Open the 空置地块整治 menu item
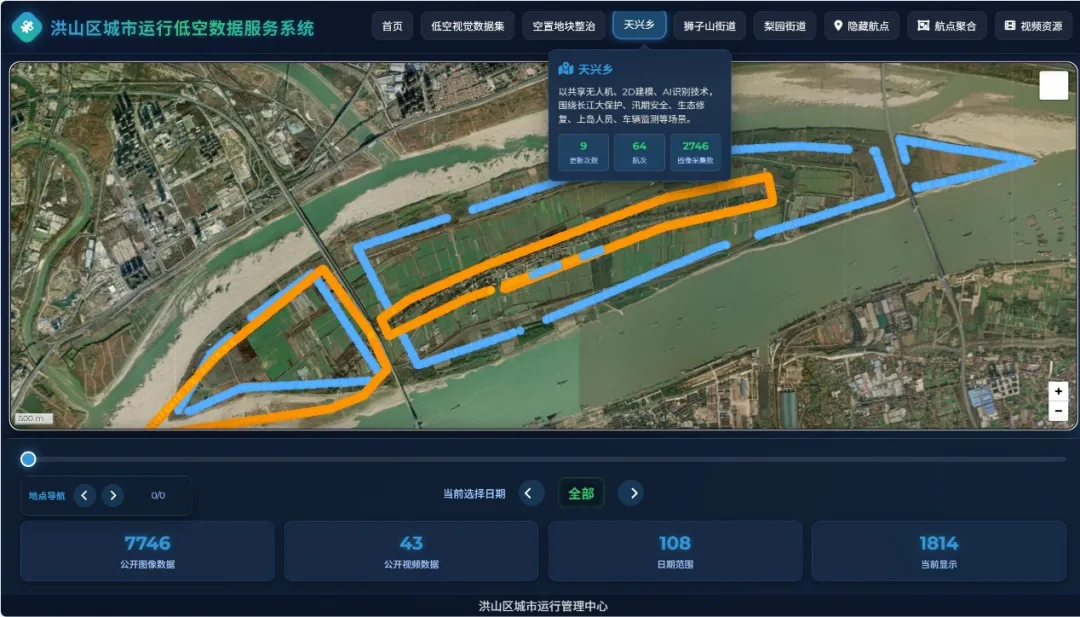Screen dimensions: 1080x617 click(563, 26)
